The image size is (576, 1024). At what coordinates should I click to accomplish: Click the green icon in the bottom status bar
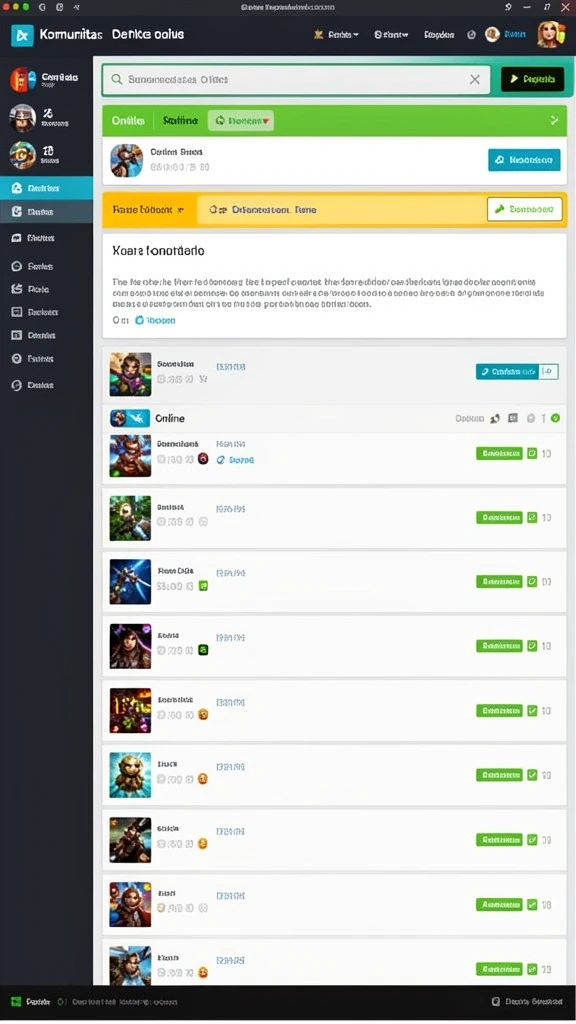pyautogui.click(x=16, y=1002)
